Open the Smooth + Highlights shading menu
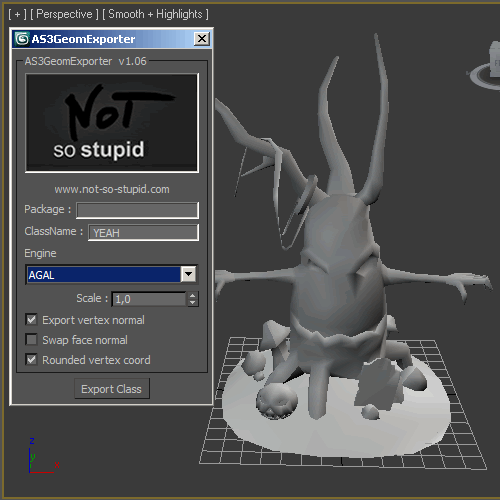This screenshot has height=500, width=500. pos(155,14)
